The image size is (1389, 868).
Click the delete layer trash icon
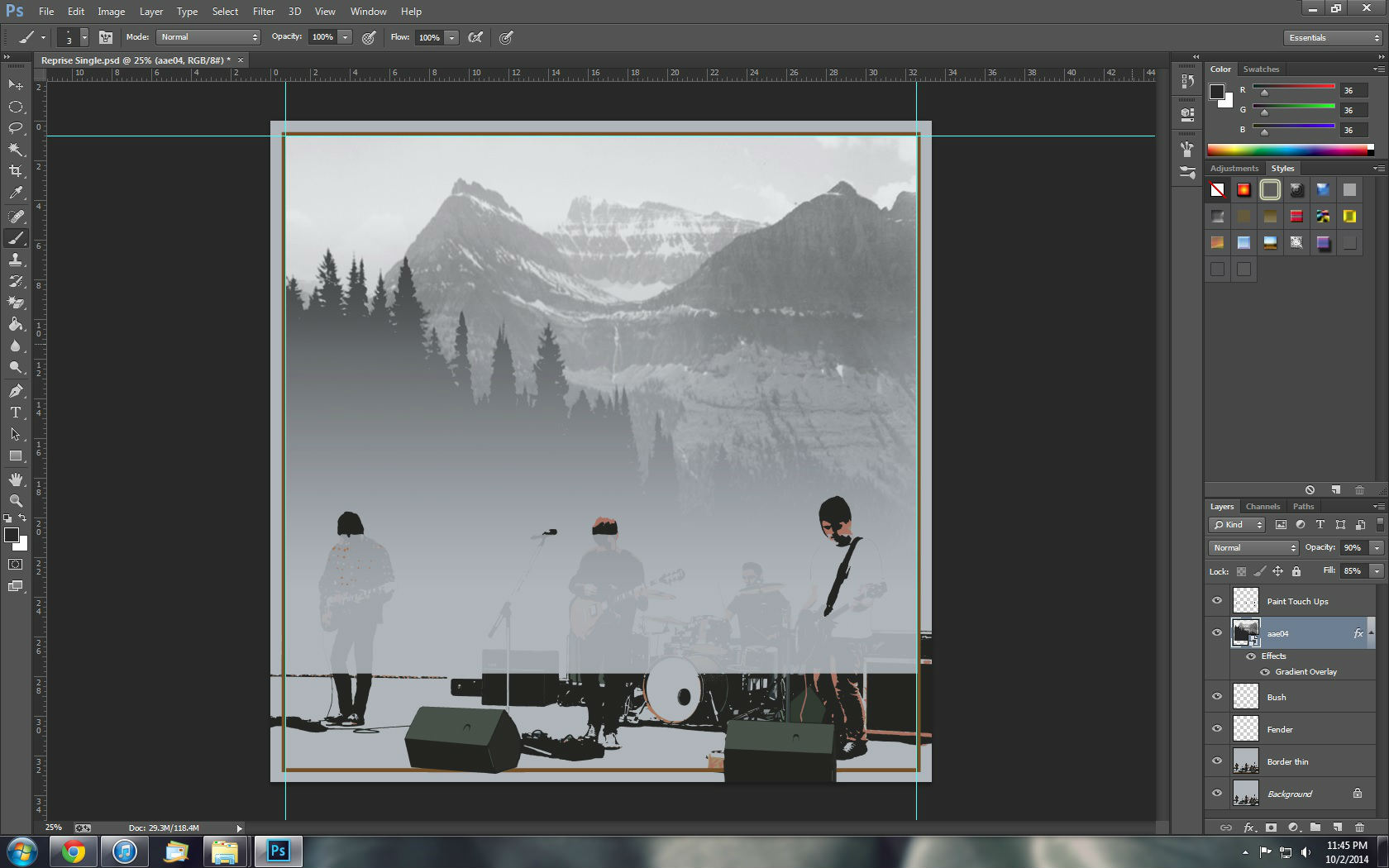tap(1359, 827)
